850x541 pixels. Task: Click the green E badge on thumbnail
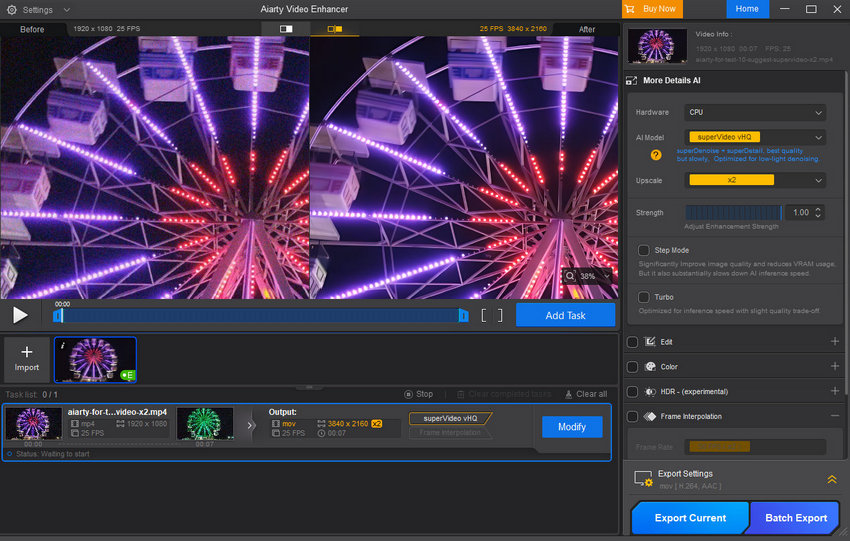point(128,375)
